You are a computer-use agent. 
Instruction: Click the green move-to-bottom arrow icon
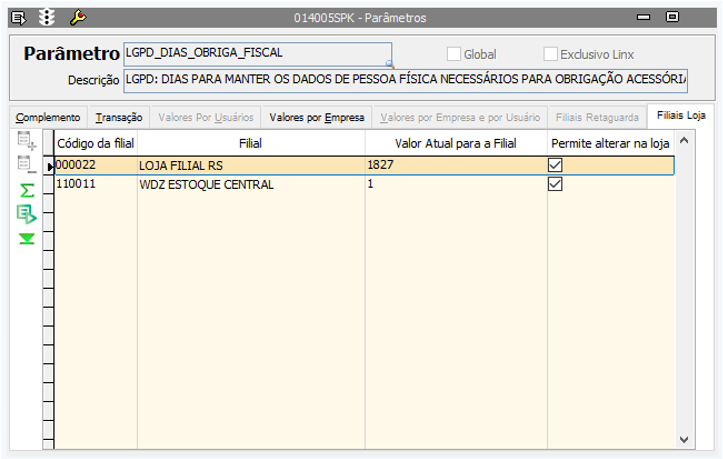pos(27,238)
